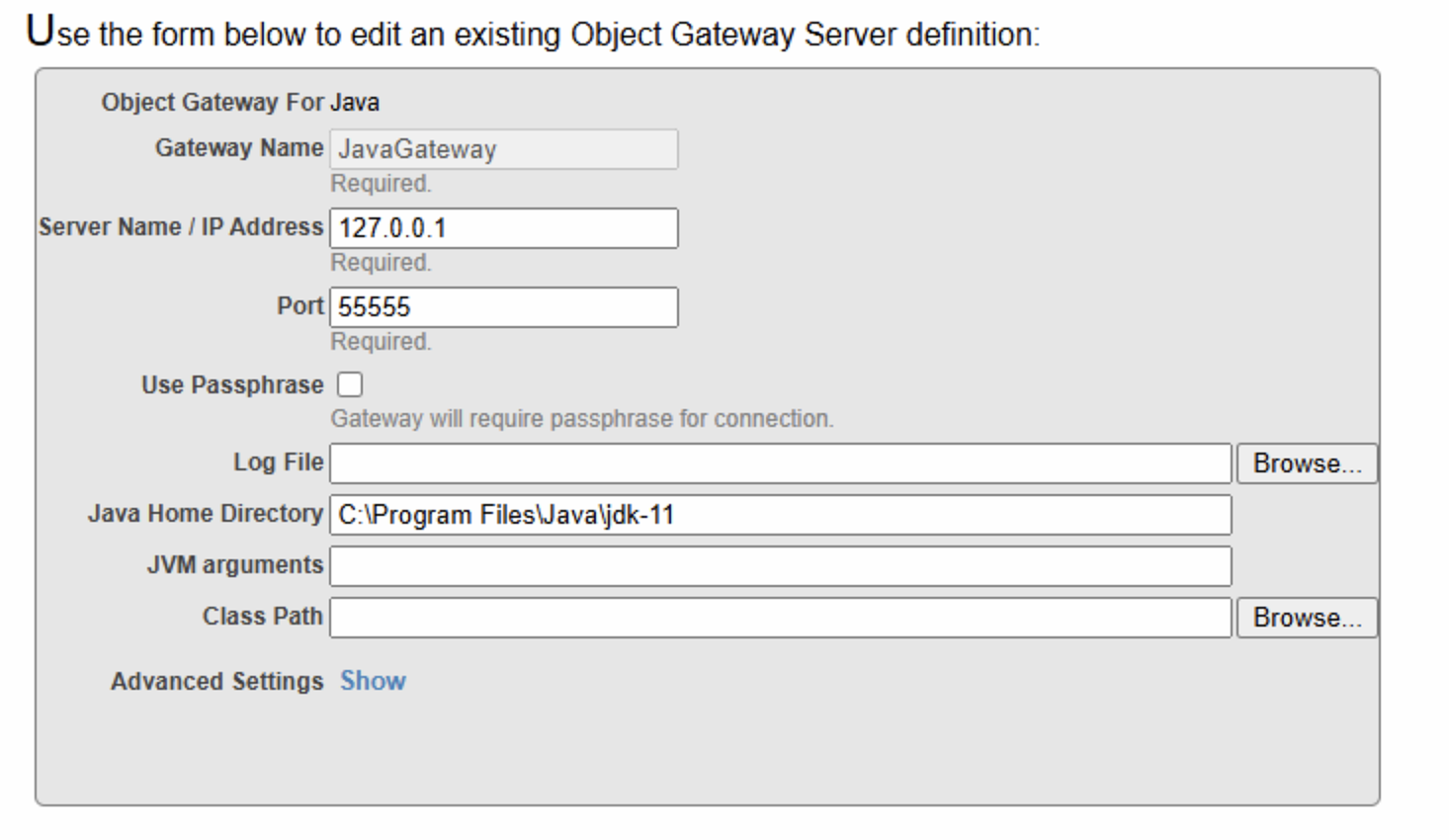1449x840 pixels.
Task: Click the Class Path label
Action: [x=262, y=617]
